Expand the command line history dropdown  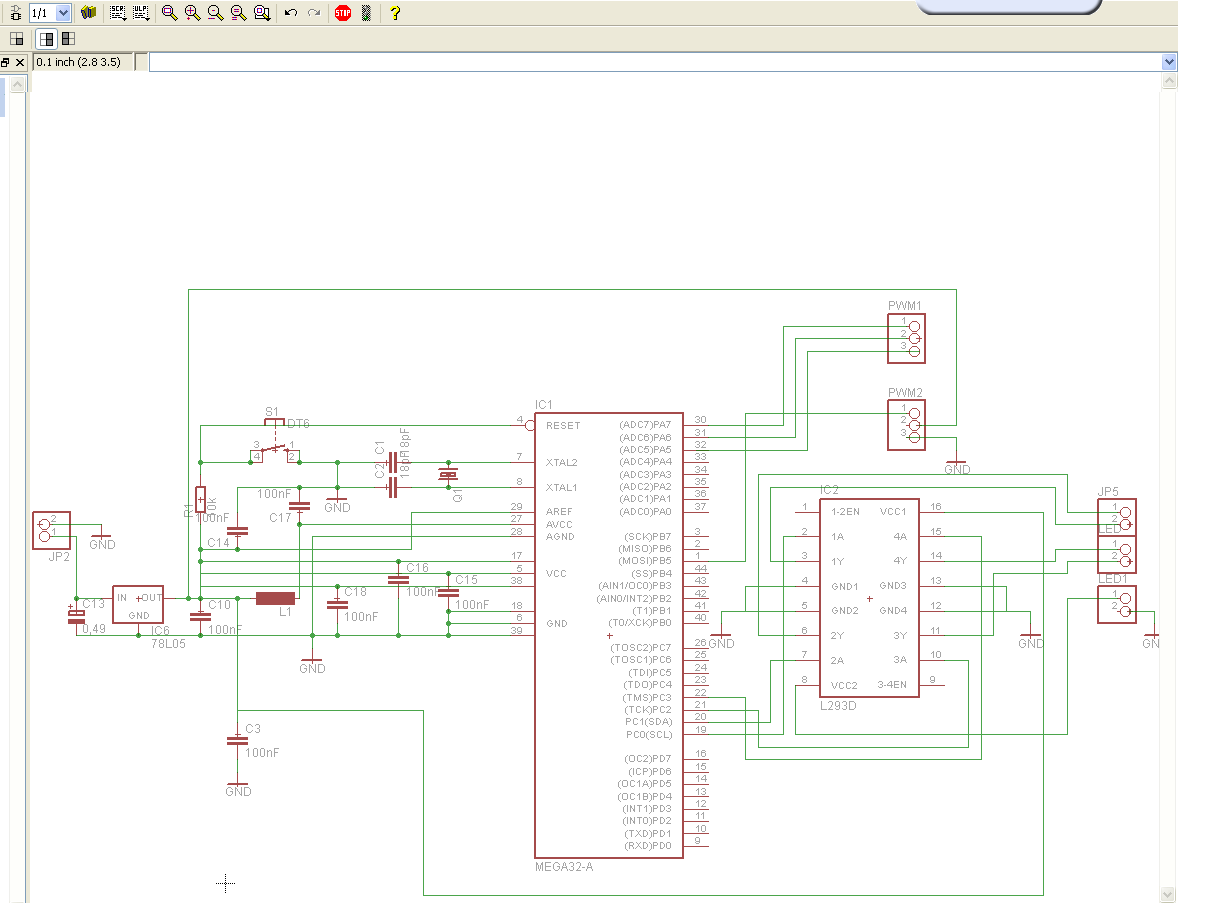pyautogui.click(x=1169, y=62)
